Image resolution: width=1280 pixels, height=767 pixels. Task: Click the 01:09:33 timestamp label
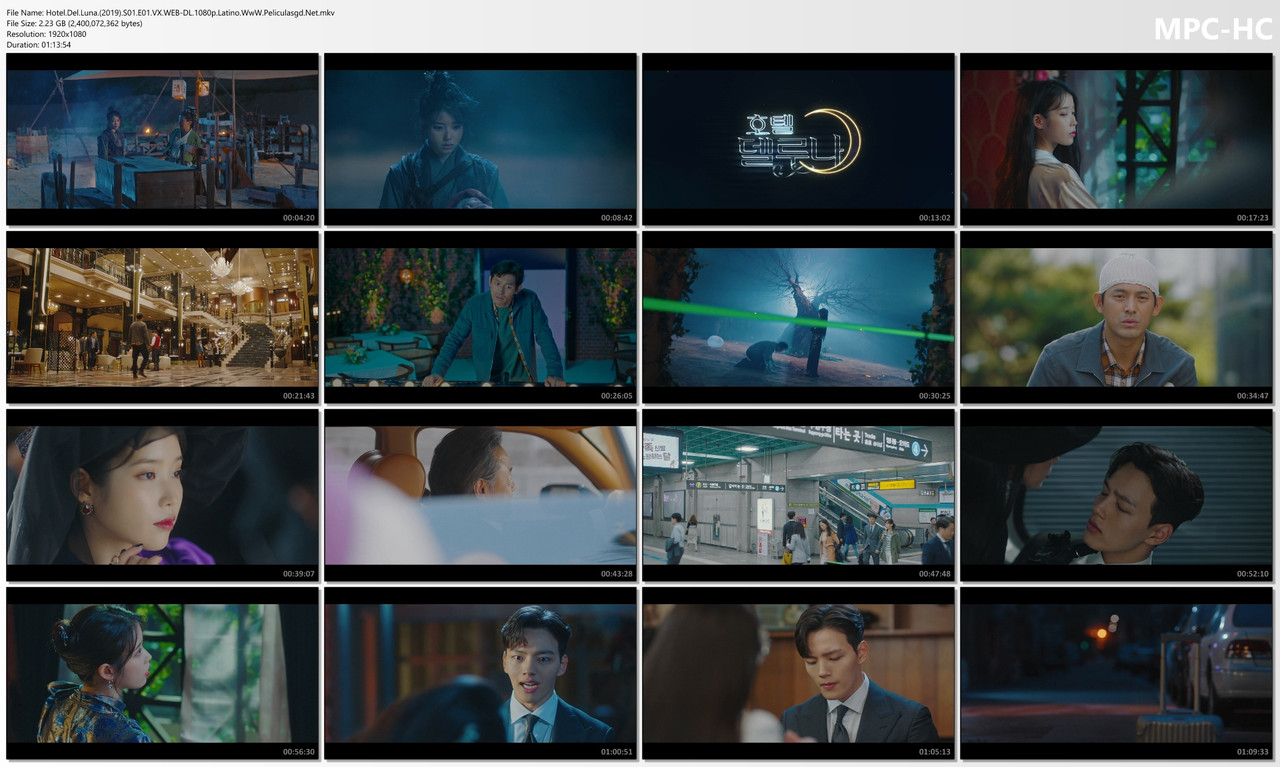click(1253, 752)
